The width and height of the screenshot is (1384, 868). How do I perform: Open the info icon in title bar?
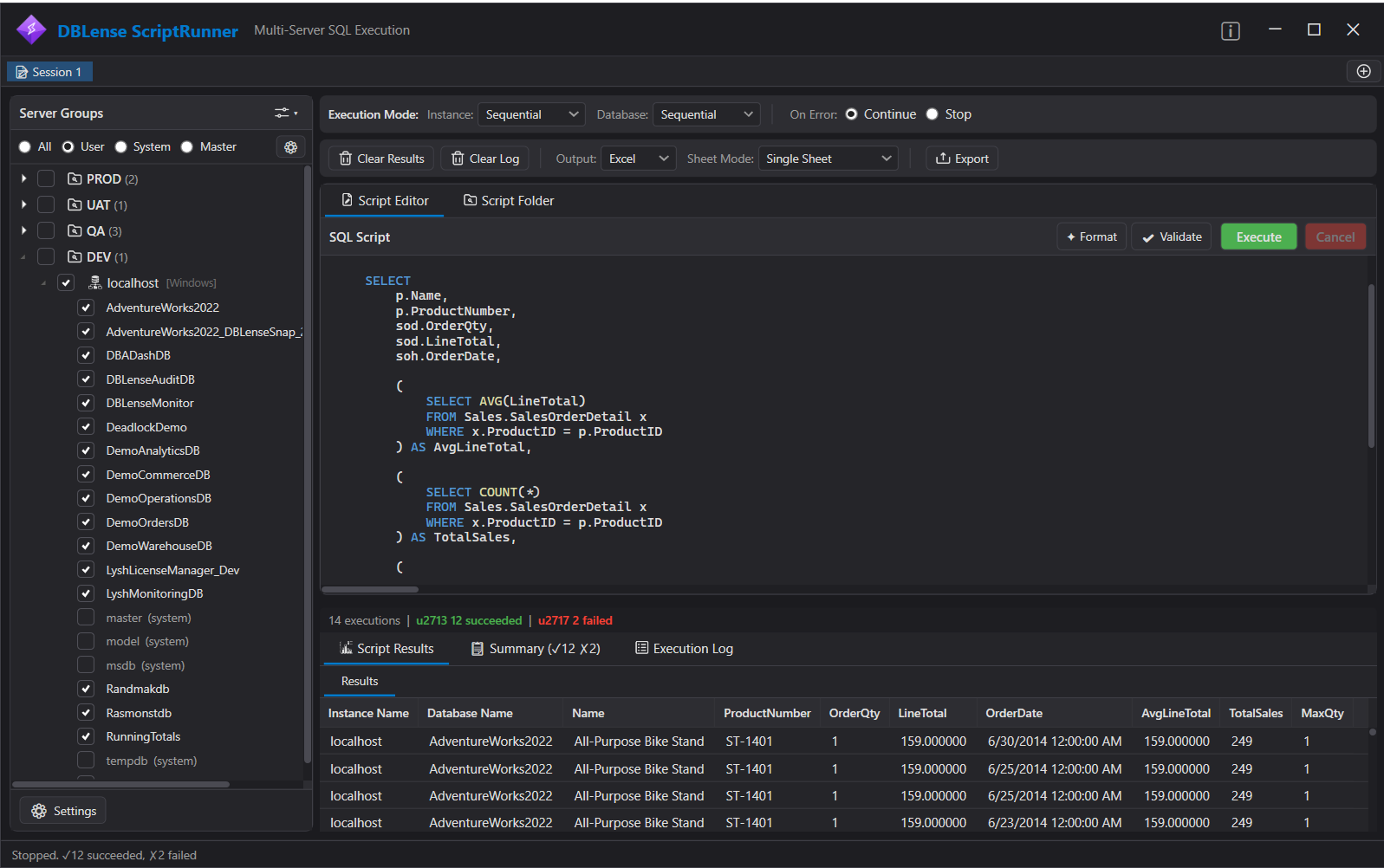coord(1231,31)
